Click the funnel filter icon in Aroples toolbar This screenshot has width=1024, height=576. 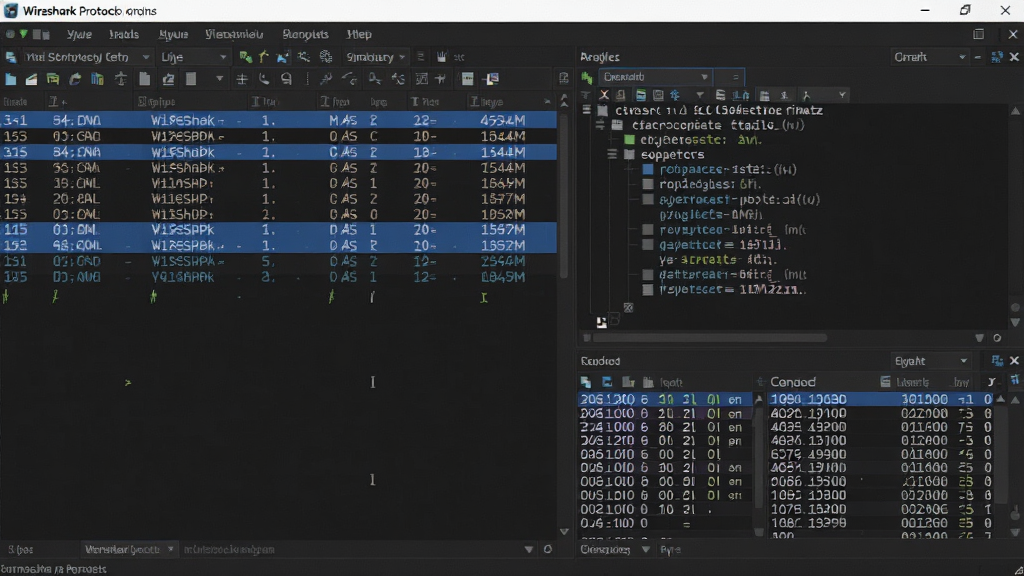tap(699, 95)
